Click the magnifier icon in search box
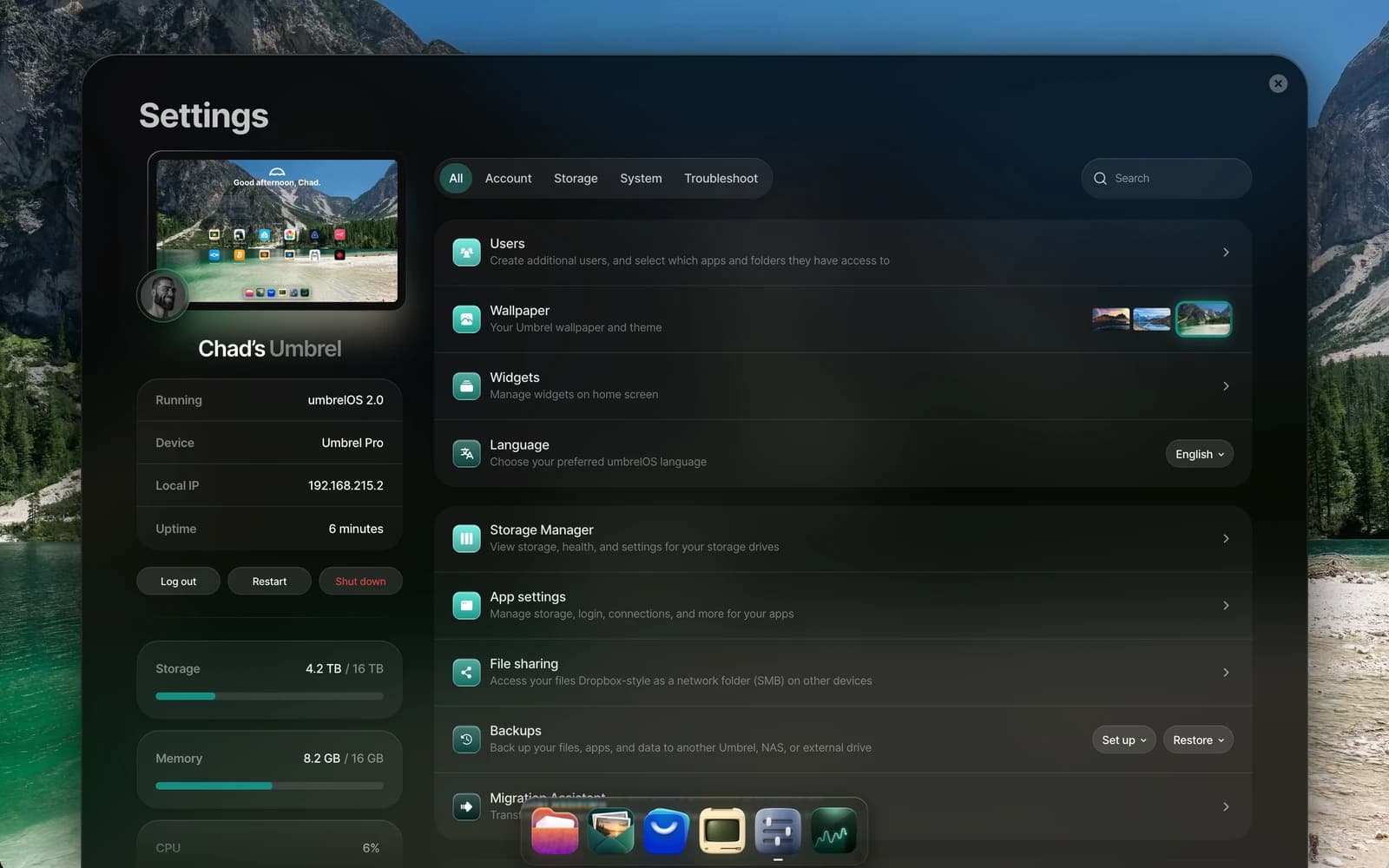Viewport: 1389px width, 868px height. pos(1100,178)
